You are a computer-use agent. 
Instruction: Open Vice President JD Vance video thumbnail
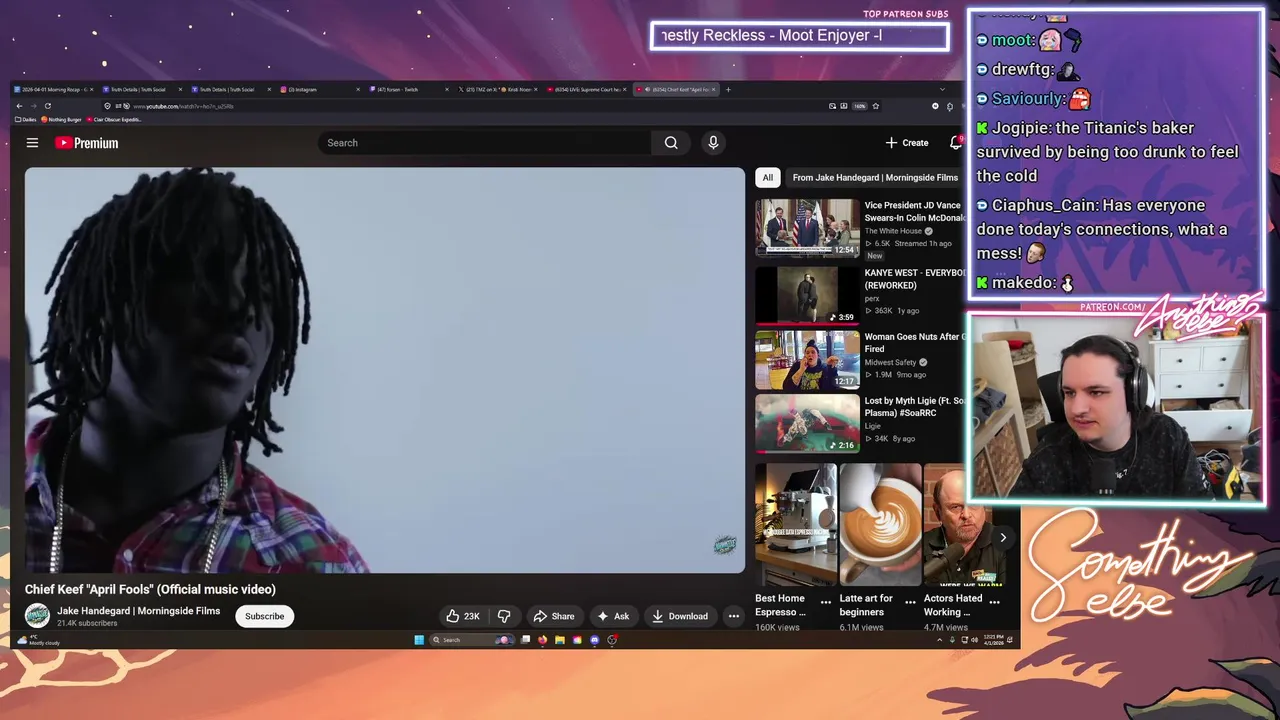(807, 228)
